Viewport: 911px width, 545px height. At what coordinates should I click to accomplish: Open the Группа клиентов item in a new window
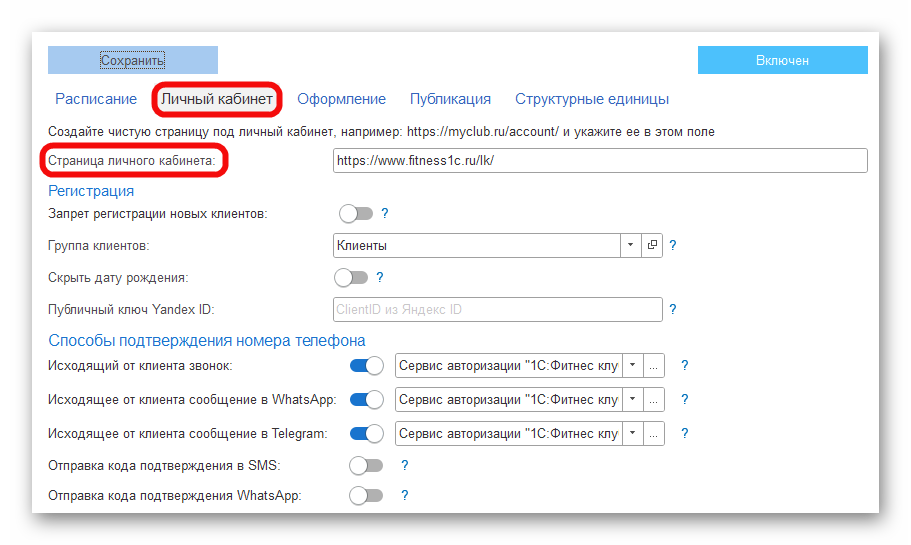pyautogui.click(x=652, y=246)
